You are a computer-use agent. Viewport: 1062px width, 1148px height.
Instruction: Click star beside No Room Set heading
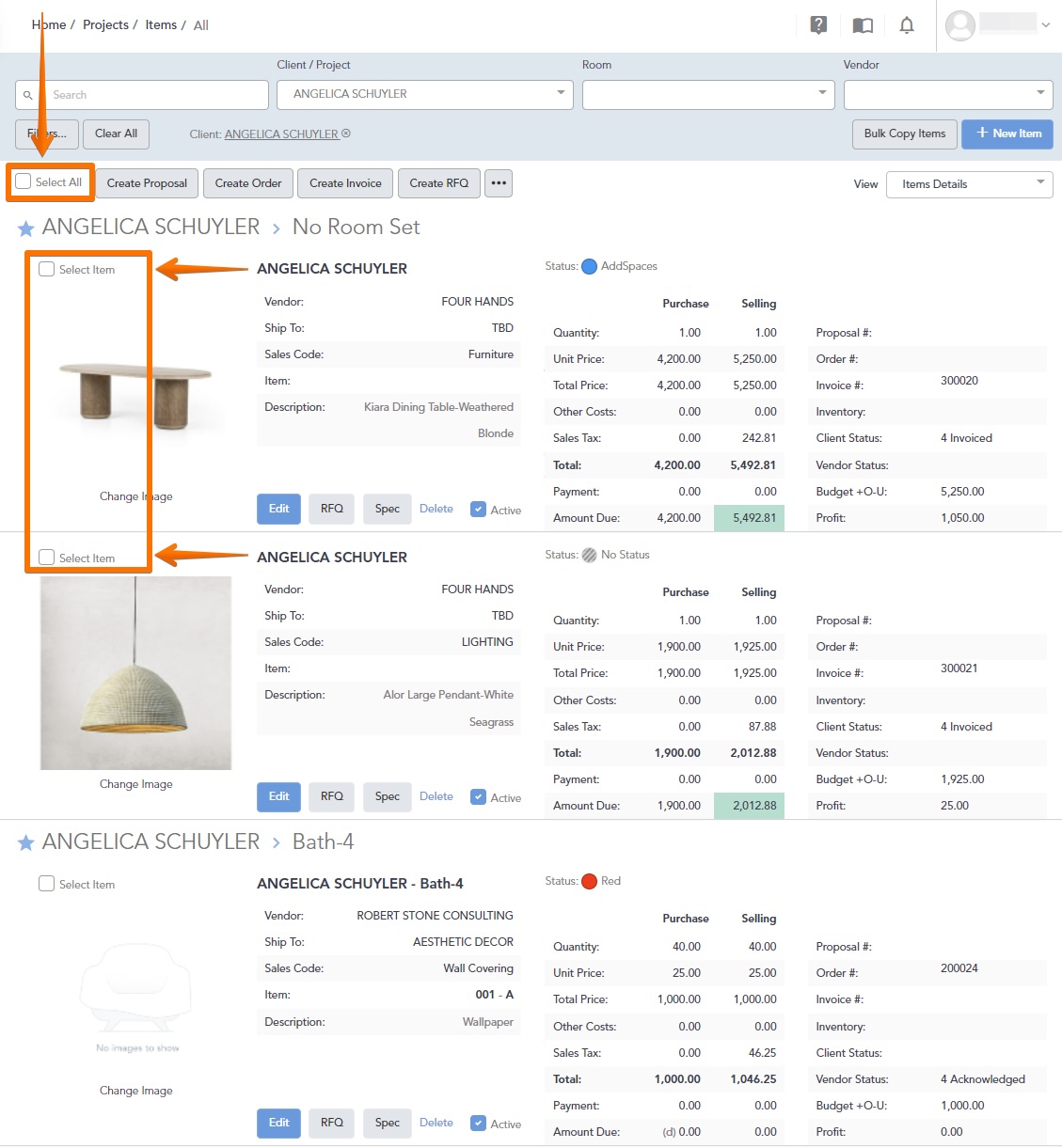pyautogui.click(x=26, y=228)
